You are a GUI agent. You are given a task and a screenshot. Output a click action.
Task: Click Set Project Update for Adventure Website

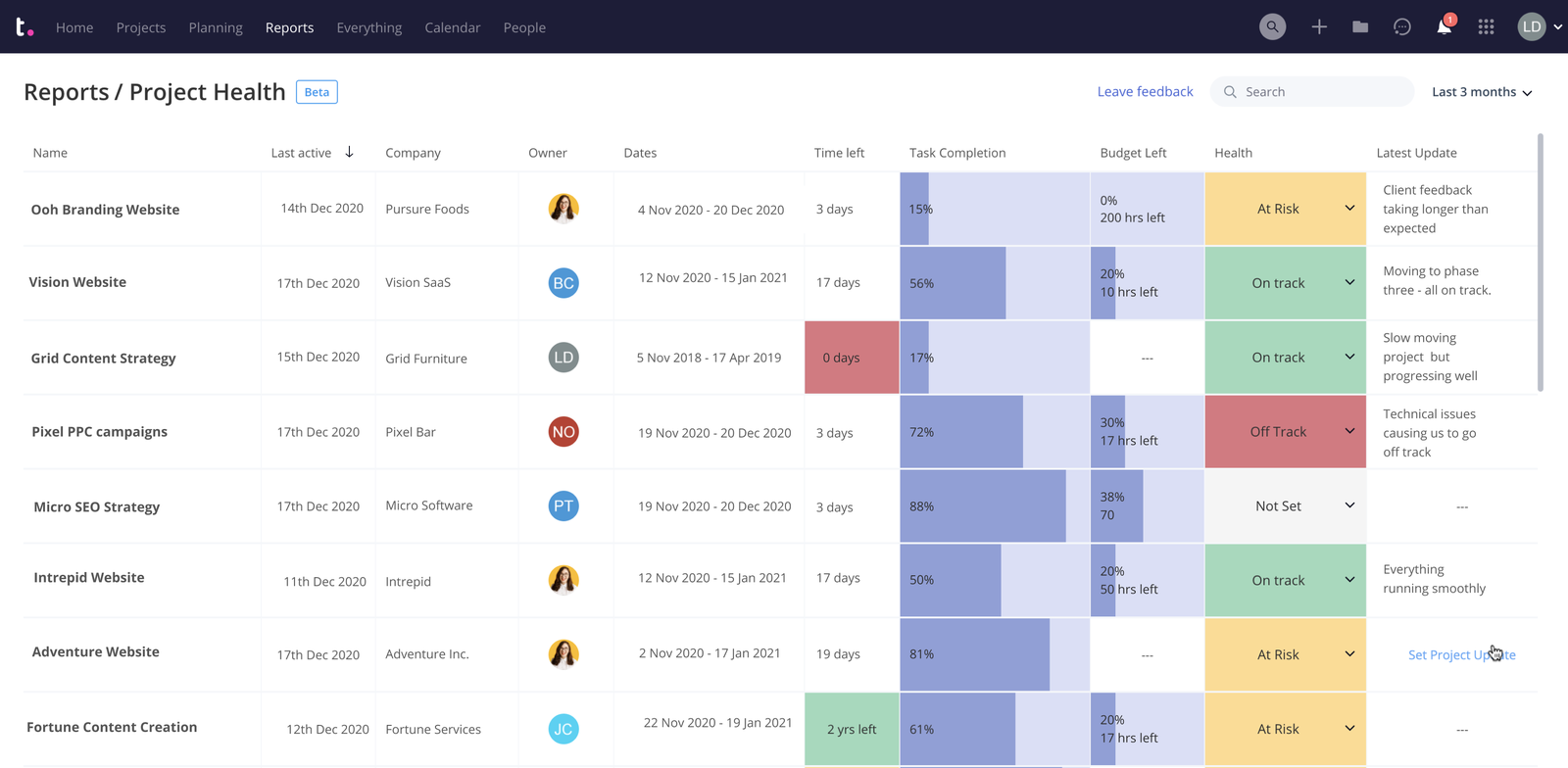coord(1460,654)
